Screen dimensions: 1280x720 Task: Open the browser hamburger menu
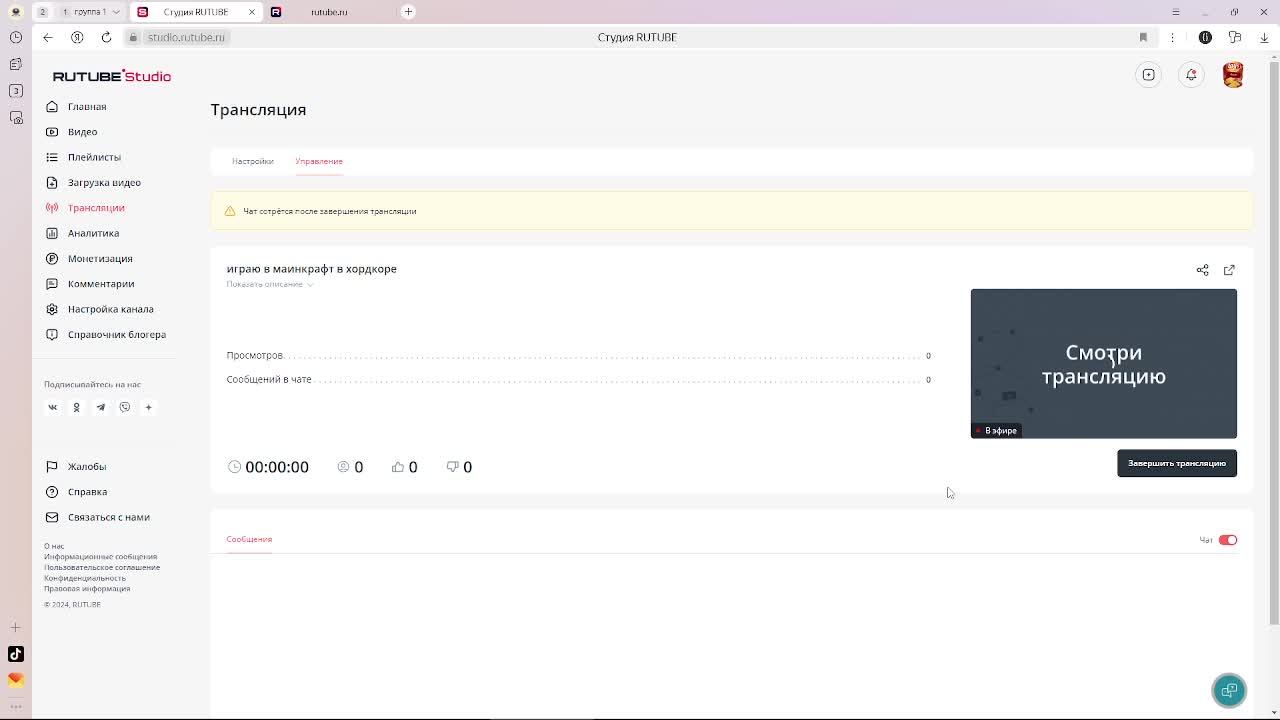point(1175,12)
